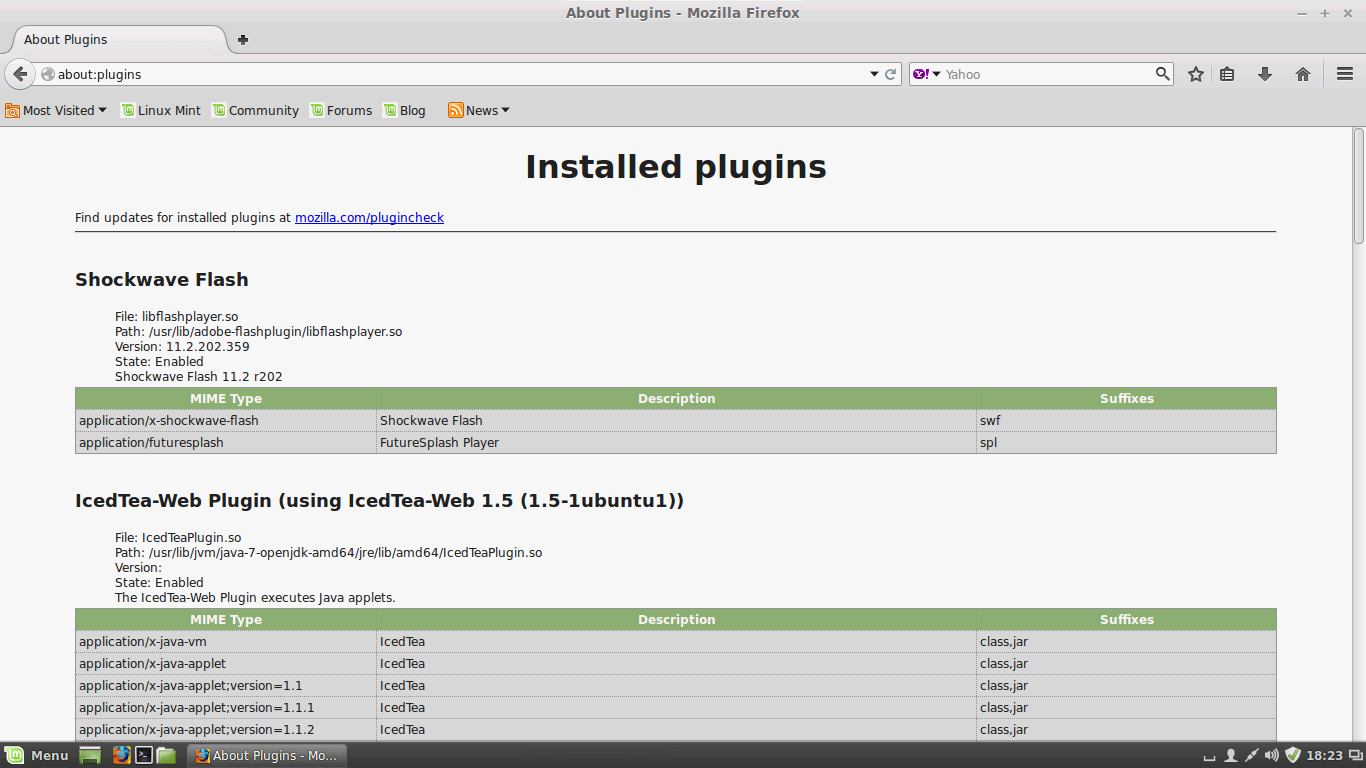1366x768 pixels.
Task: Click 'Shockwave Flash 11.2 r202' text
Action: point(199,377)
